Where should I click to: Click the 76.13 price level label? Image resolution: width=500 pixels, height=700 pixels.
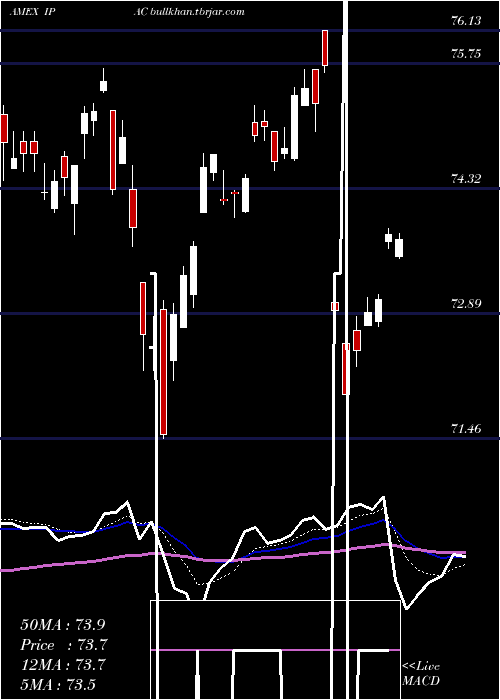click(x=466, y=21)
